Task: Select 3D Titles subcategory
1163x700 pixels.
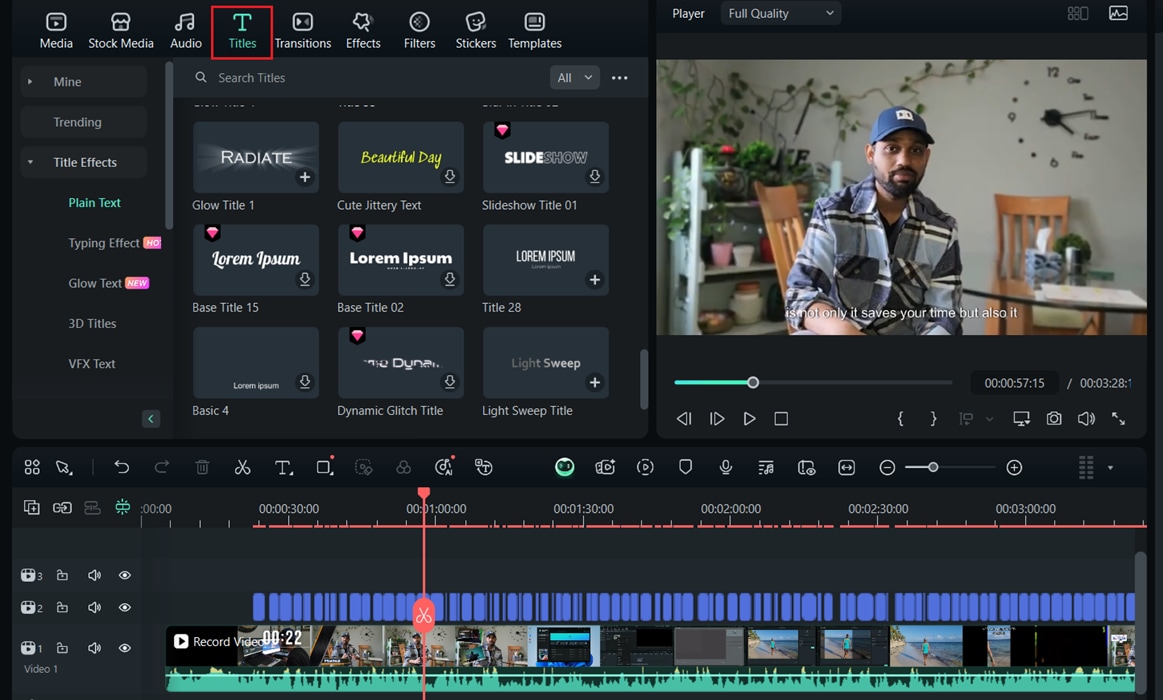Action: click(x=92, y=323)
